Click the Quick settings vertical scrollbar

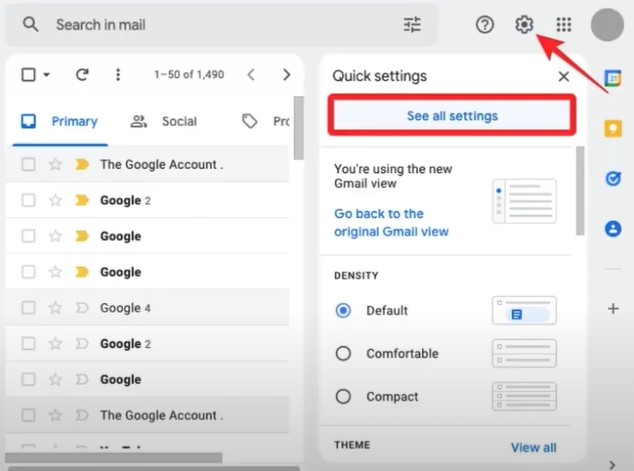580,191
